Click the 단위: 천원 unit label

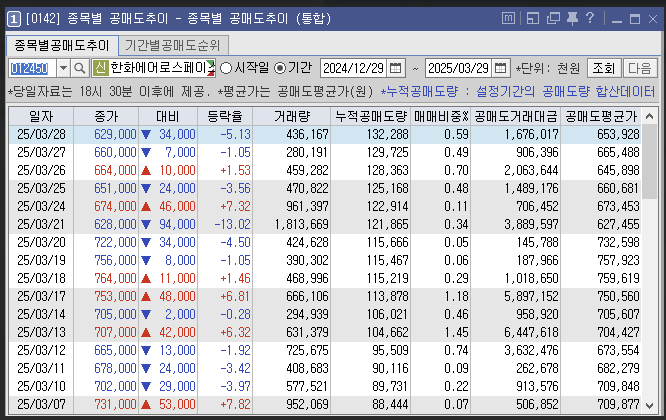547,68
